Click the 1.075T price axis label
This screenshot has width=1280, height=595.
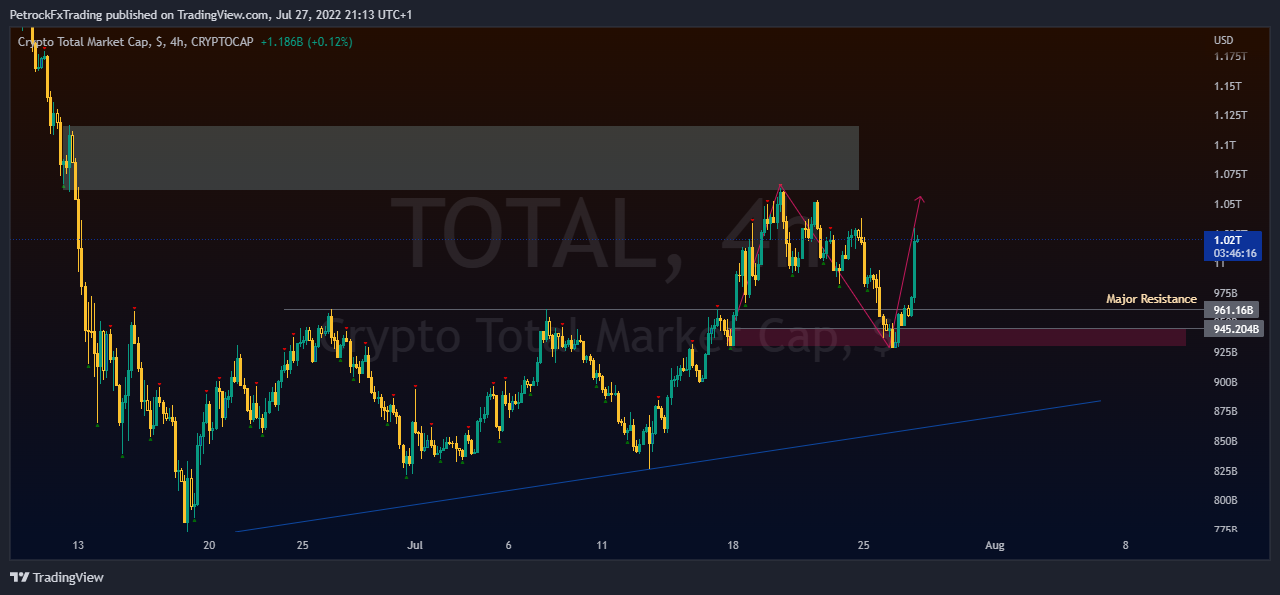pyautogui.click(x=1229, y=174)
